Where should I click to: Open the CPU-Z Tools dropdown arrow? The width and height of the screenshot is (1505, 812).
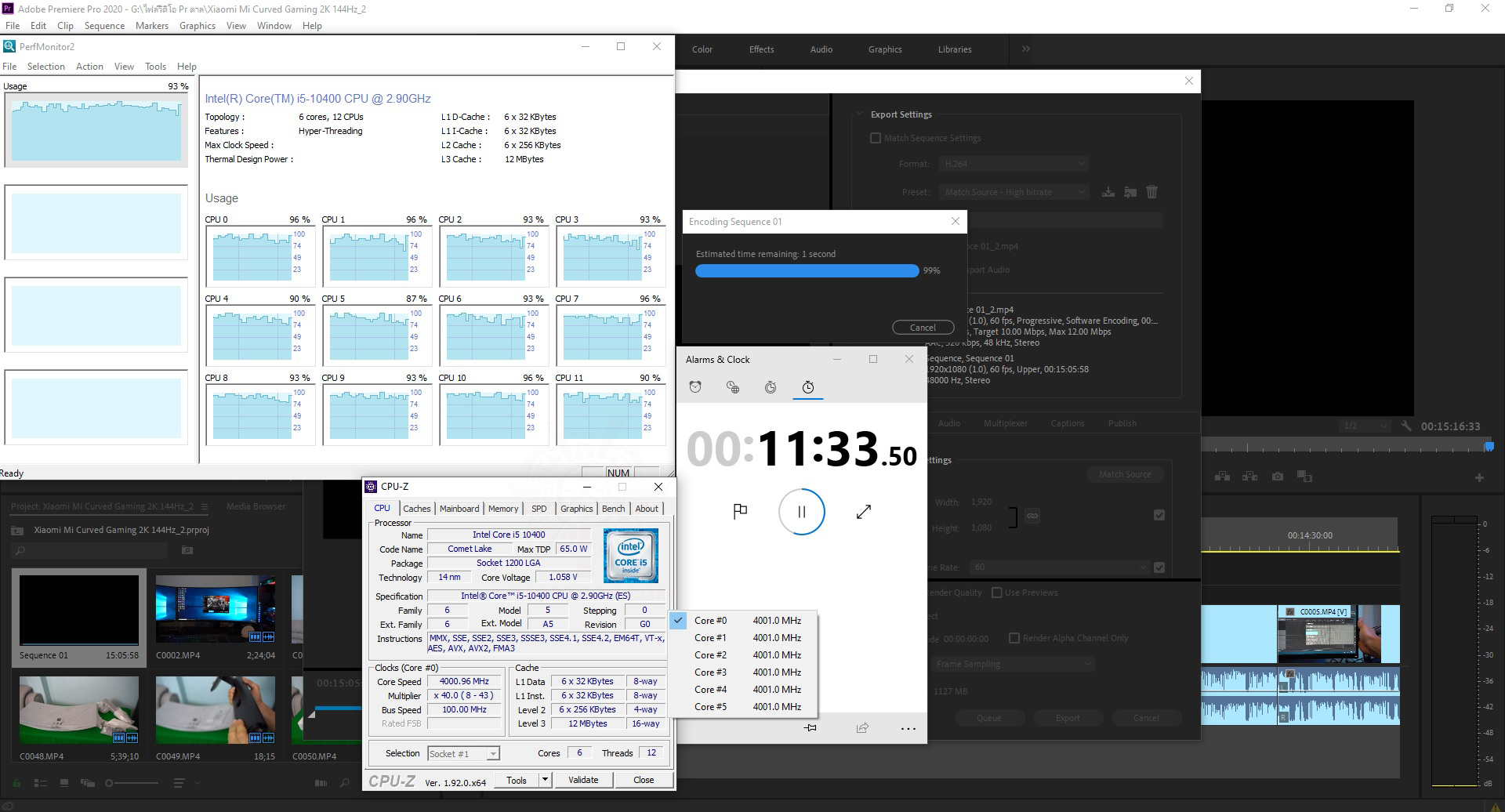point(546,780)
